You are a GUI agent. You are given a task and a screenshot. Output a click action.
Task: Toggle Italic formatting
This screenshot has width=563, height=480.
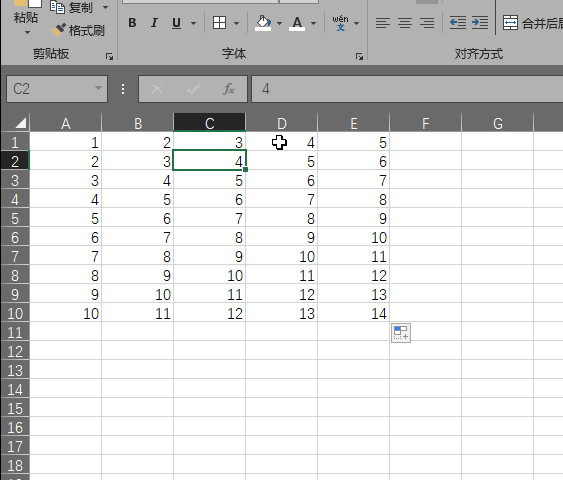[x=154, y=23]
